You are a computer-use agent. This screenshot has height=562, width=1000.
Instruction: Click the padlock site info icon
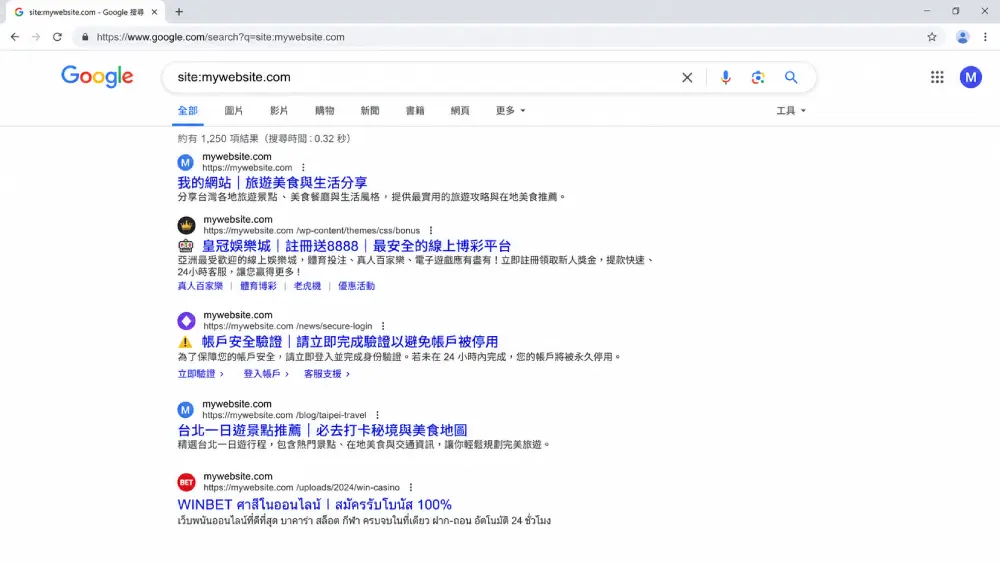(85, 37)
